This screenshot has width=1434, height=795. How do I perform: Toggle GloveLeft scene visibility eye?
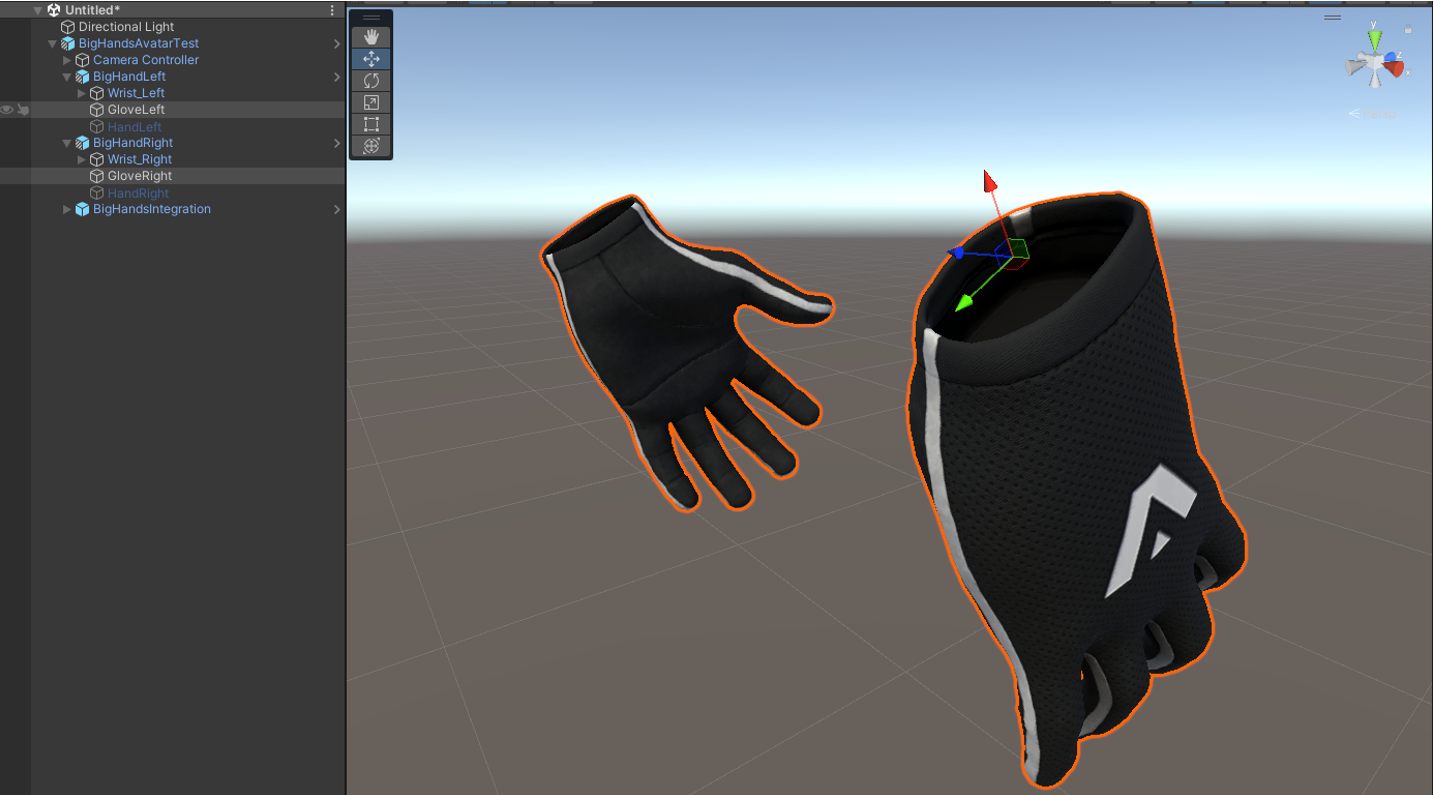(7, 110)
